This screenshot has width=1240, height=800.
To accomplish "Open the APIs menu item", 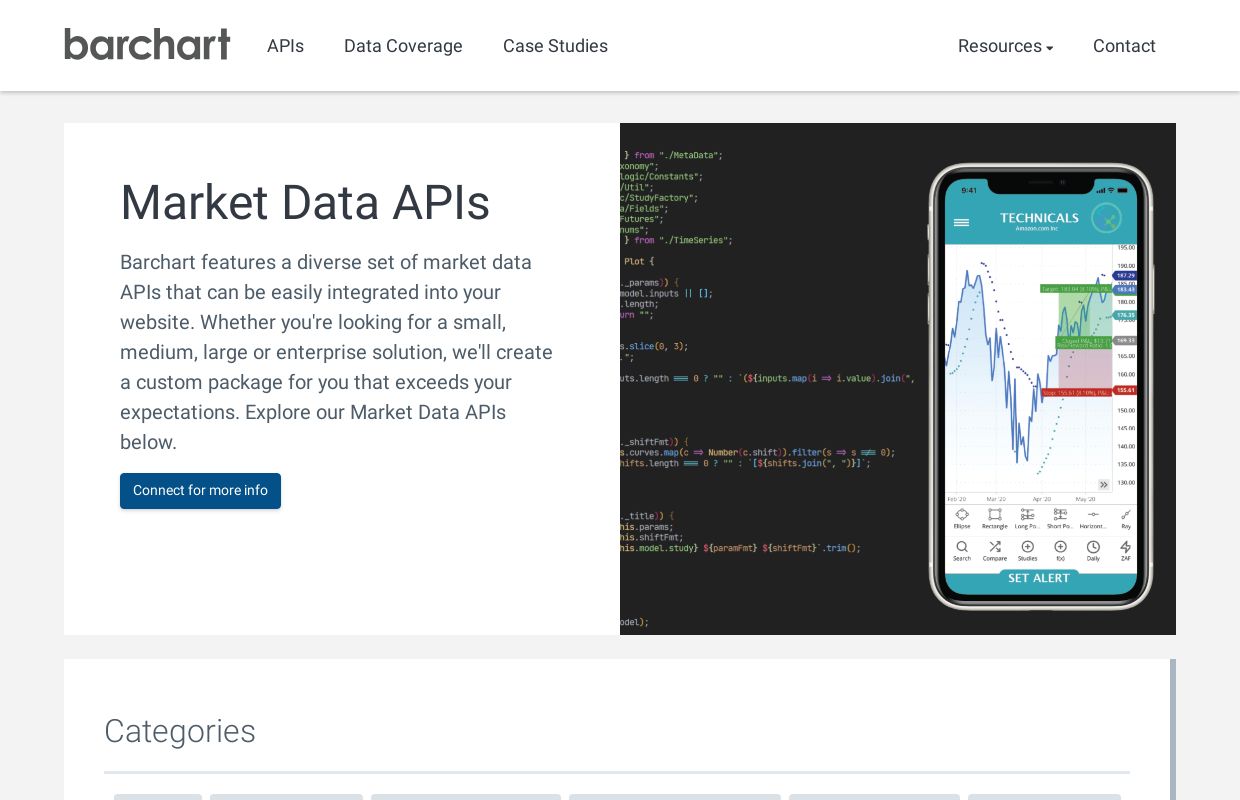I will tap(285, 46).
